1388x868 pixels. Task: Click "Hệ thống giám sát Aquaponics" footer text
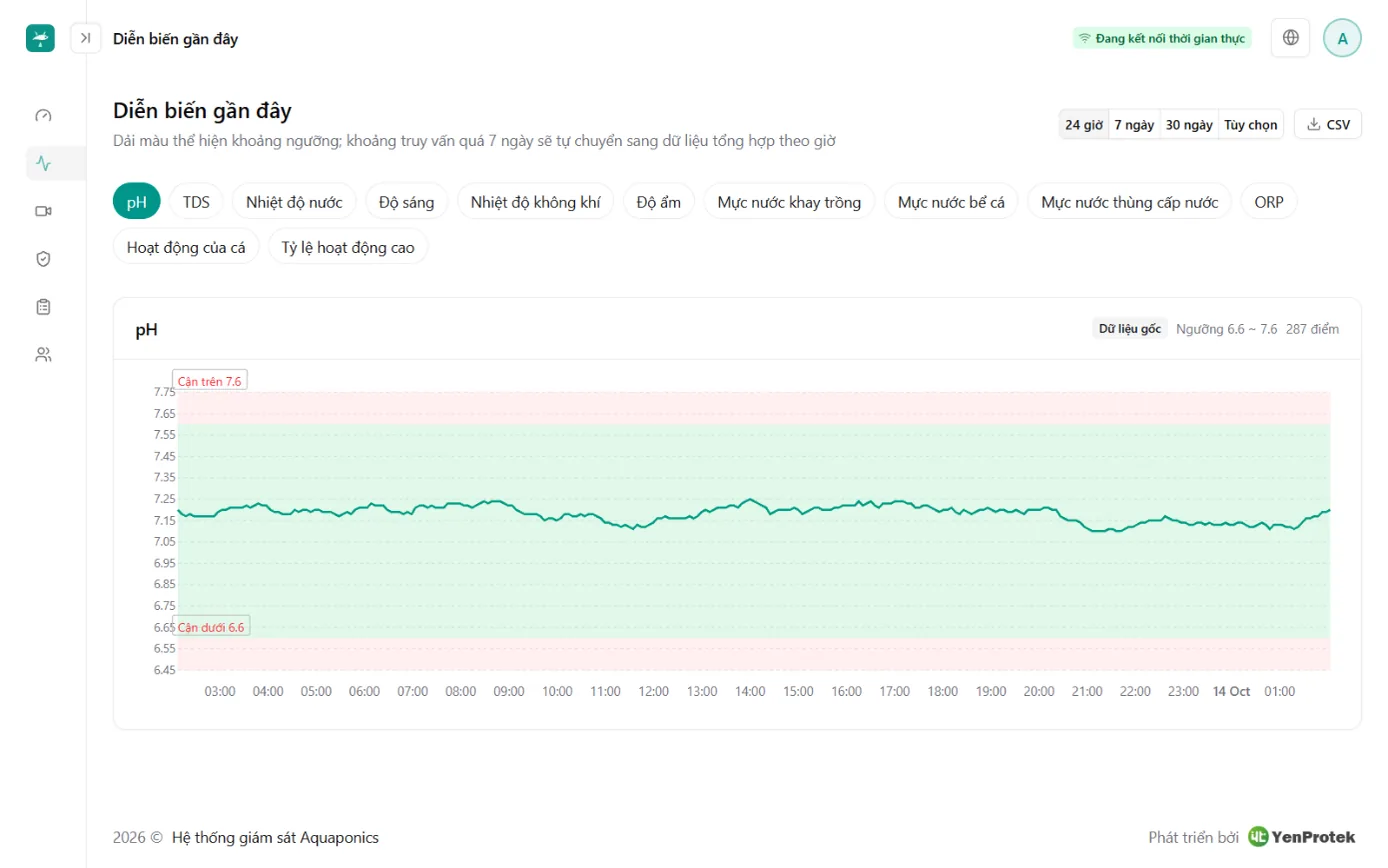pyautogui.click(x=276, y=837)
